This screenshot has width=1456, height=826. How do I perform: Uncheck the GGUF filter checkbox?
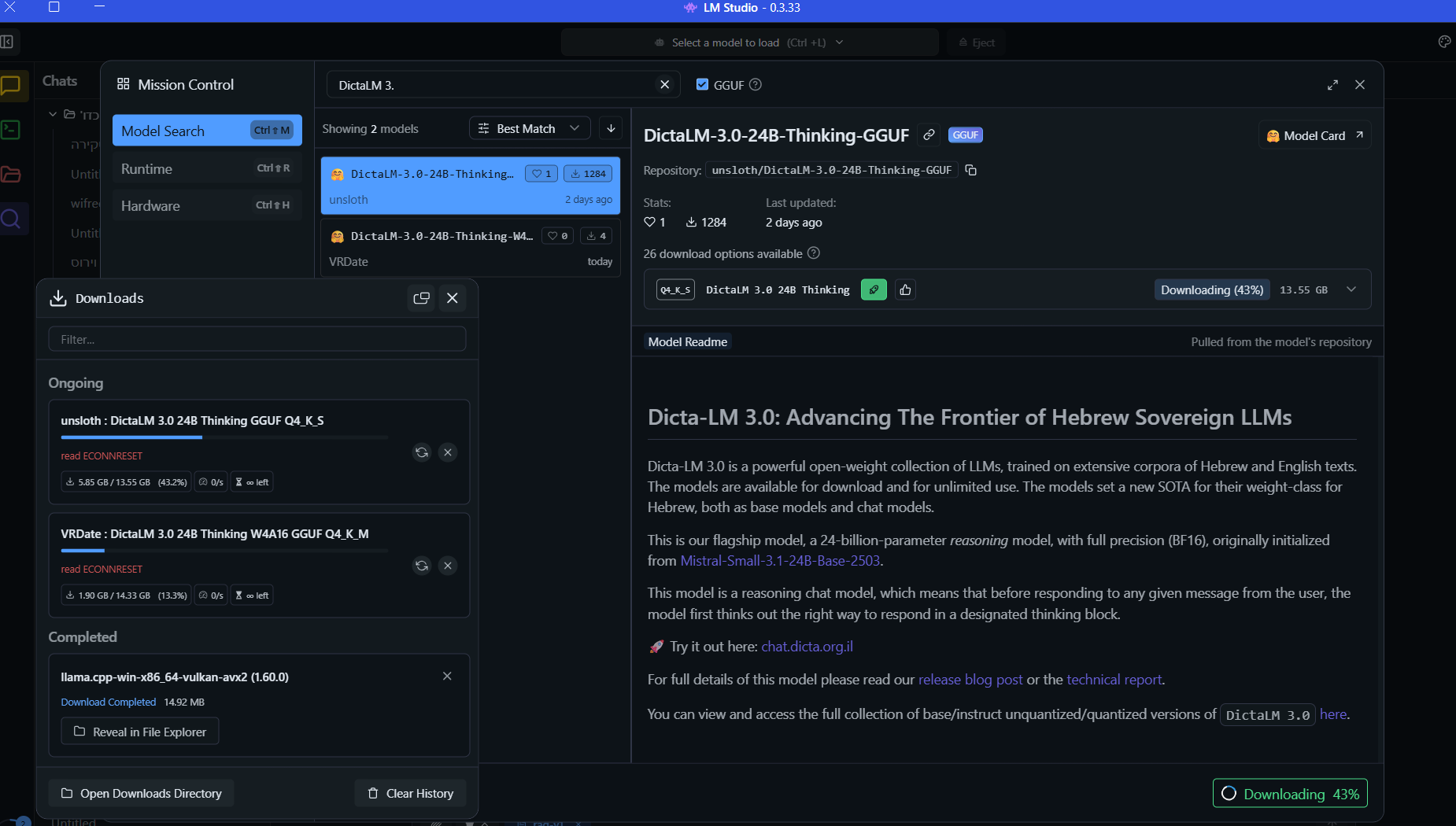click(702, 85)
